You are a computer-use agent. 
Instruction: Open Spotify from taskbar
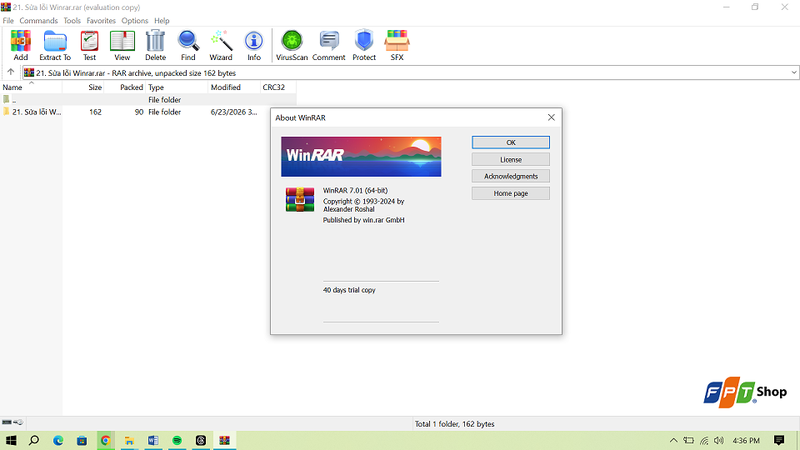(177, 440)
